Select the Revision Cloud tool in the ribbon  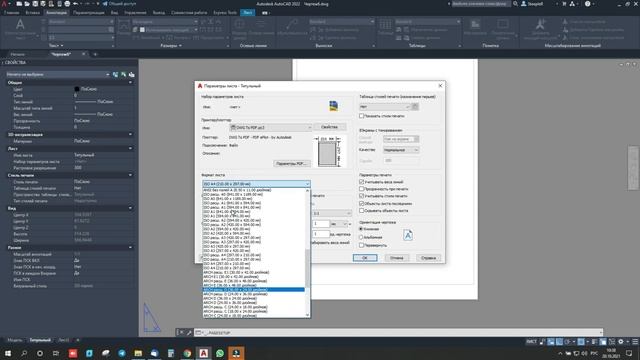502,29
